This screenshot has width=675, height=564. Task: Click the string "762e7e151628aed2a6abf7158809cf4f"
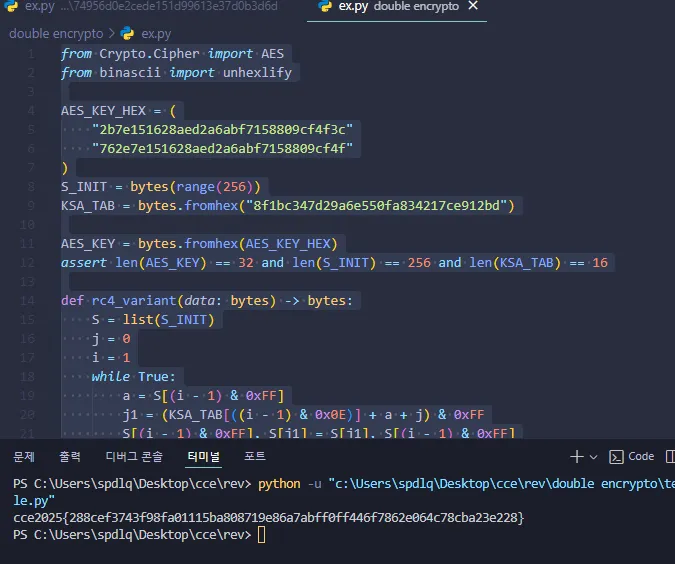[222, 149]
